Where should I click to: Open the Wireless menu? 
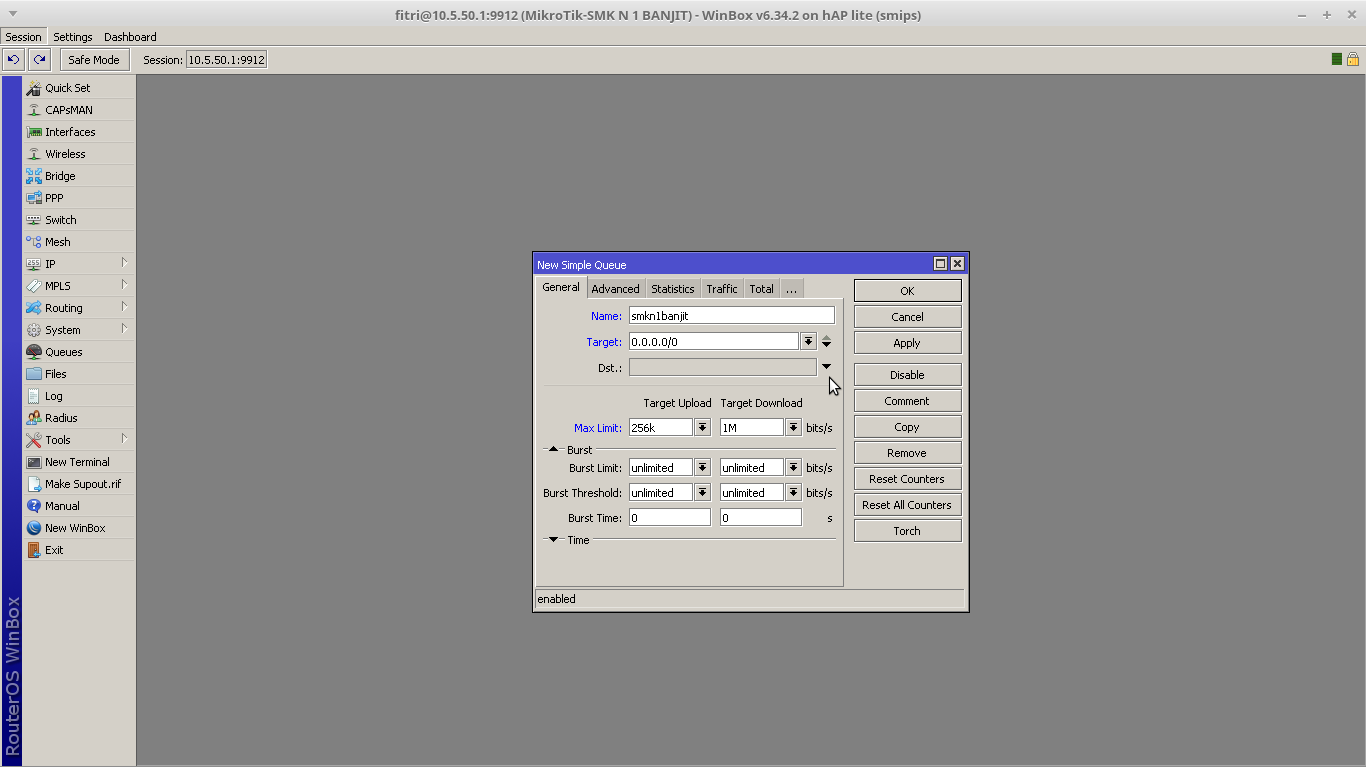[x=78, y=154]
